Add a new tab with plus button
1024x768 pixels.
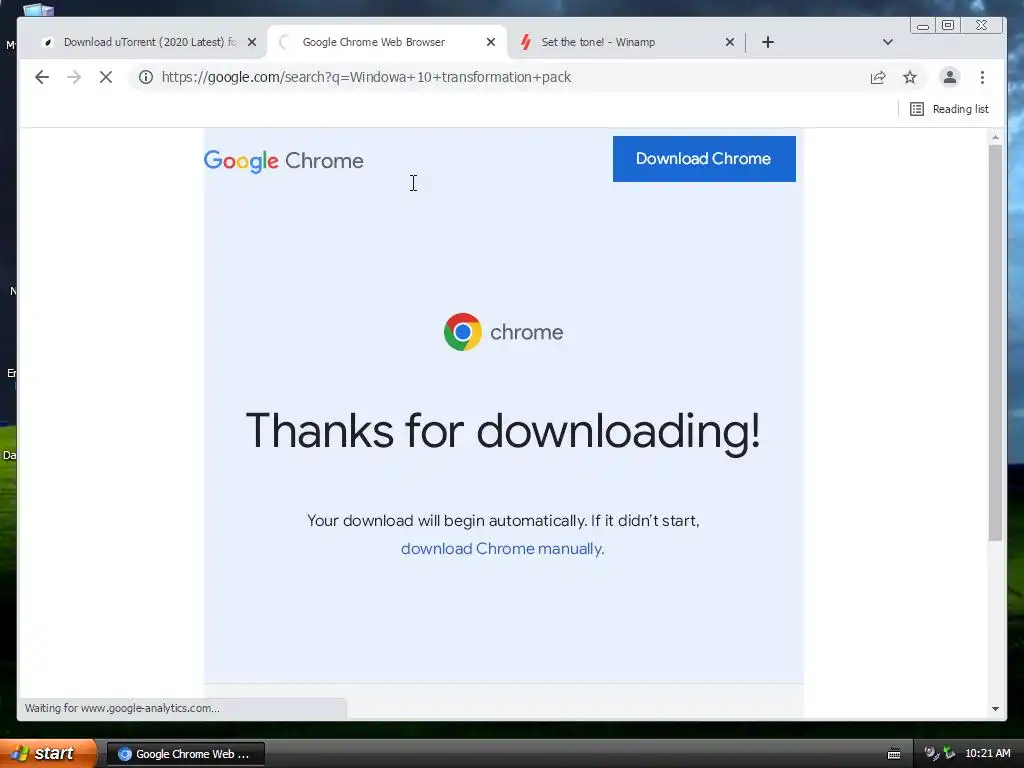click(x=768, y=42)
